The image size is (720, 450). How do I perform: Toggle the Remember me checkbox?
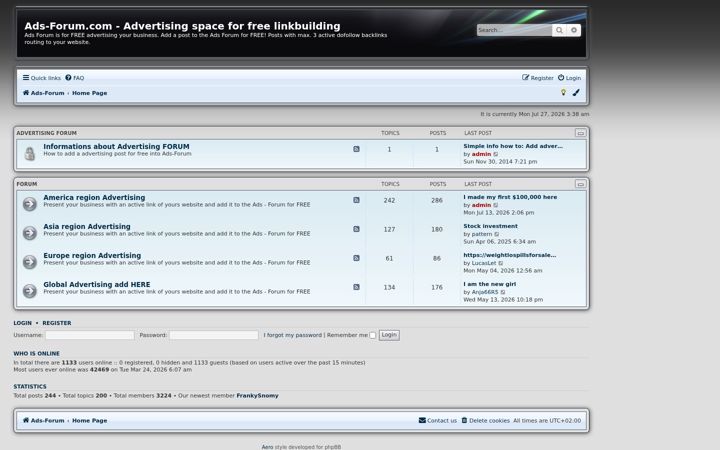click(x=372, y=335)
